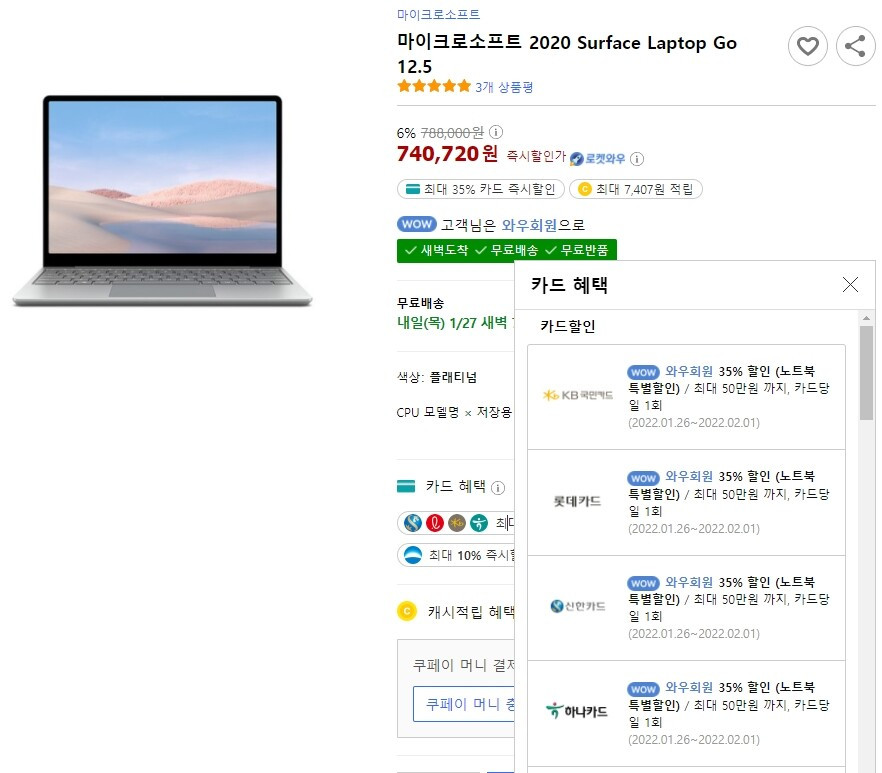The width and height of the screenshot is (882, 773).
Task: Click info icon beside Rocket Wow label
Action: tap(637, 159)
